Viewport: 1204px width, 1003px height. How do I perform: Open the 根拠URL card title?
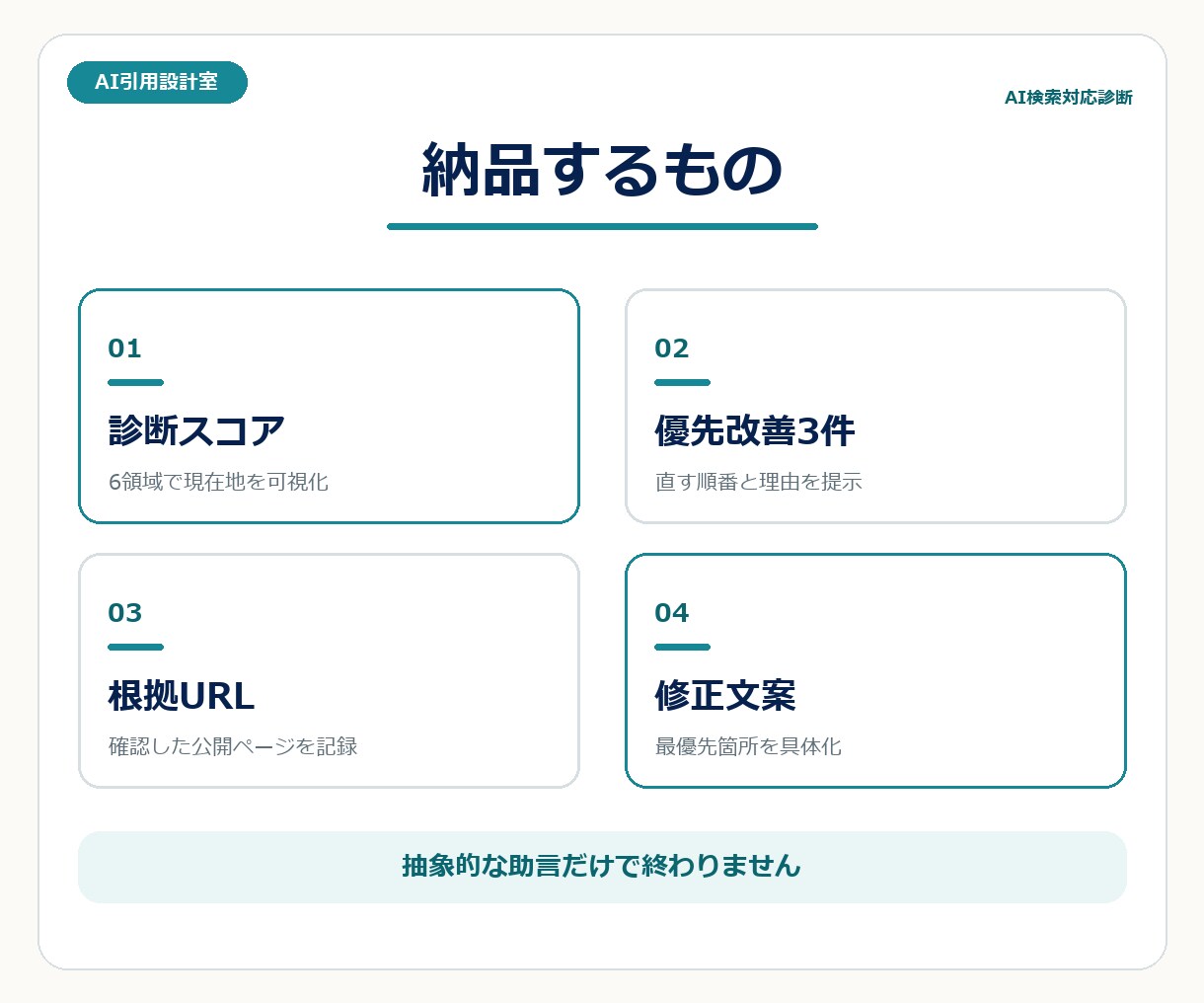[182, 695]
